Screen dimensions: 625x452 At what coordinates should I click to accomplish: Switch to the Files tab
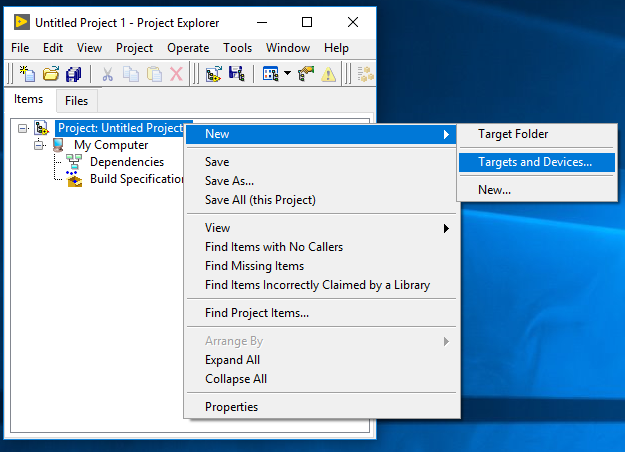[77, 101]
